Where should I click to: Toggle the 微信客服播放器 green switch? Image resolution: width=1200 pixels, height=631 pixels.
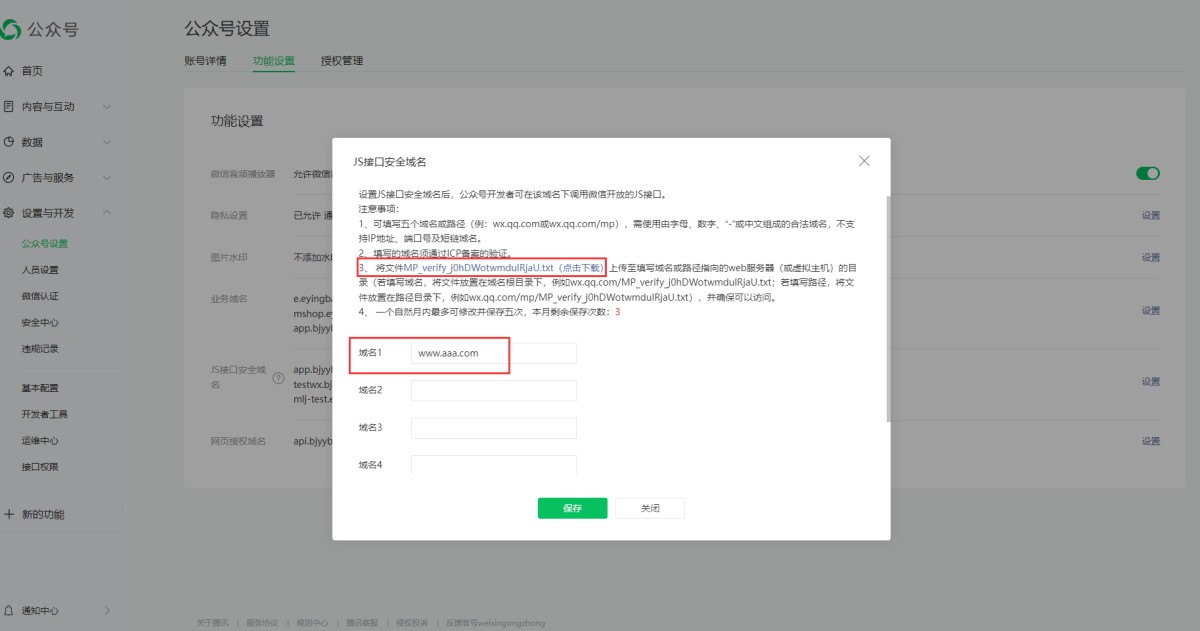pyautogui.click(x=1148, y=174)
